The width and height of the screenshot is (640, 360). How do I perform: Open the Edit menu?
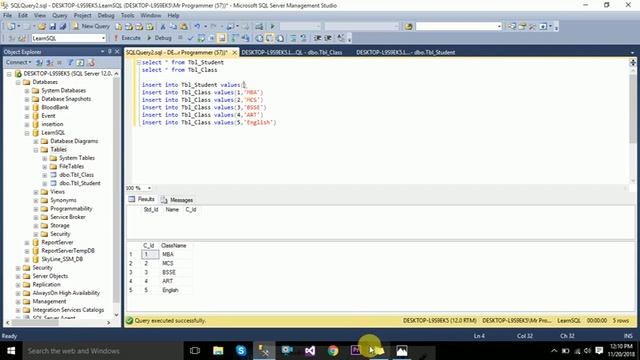click(23, 15)
